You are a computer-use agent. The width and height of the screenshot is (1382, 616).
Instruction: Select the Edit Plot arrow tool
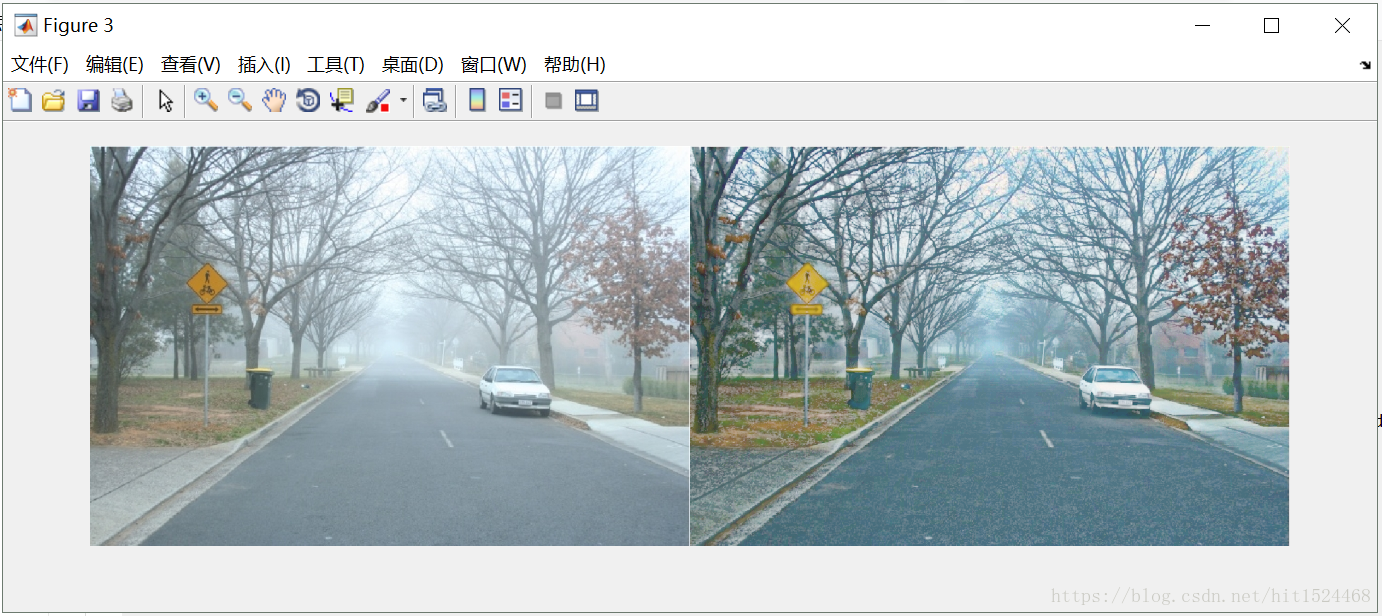click(166, 100)
